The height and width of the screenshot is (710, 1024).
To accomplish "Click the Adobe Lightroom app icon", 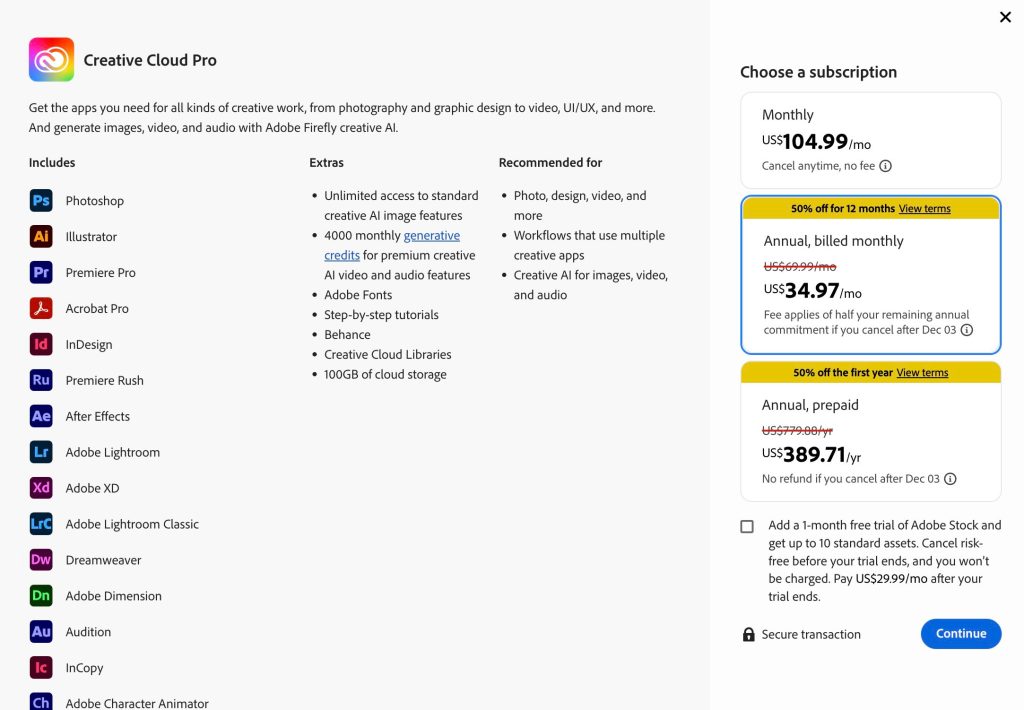I will pos(41,453).
